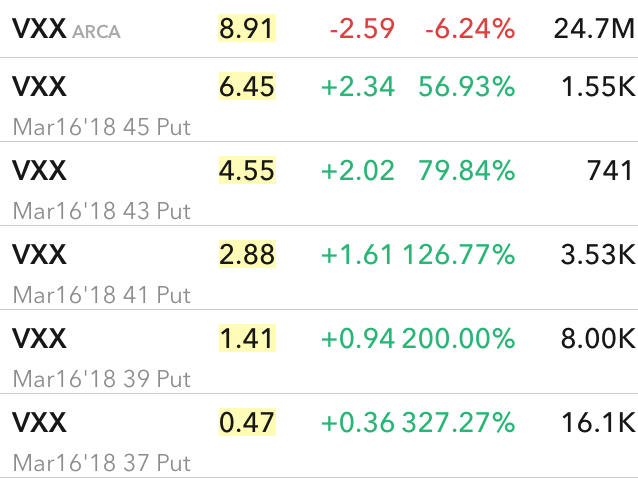The height and width of the screenshot is (478, 638).
Task: Open VXX Mar16'18 41 Put contract
Action: tap(319, 268)
